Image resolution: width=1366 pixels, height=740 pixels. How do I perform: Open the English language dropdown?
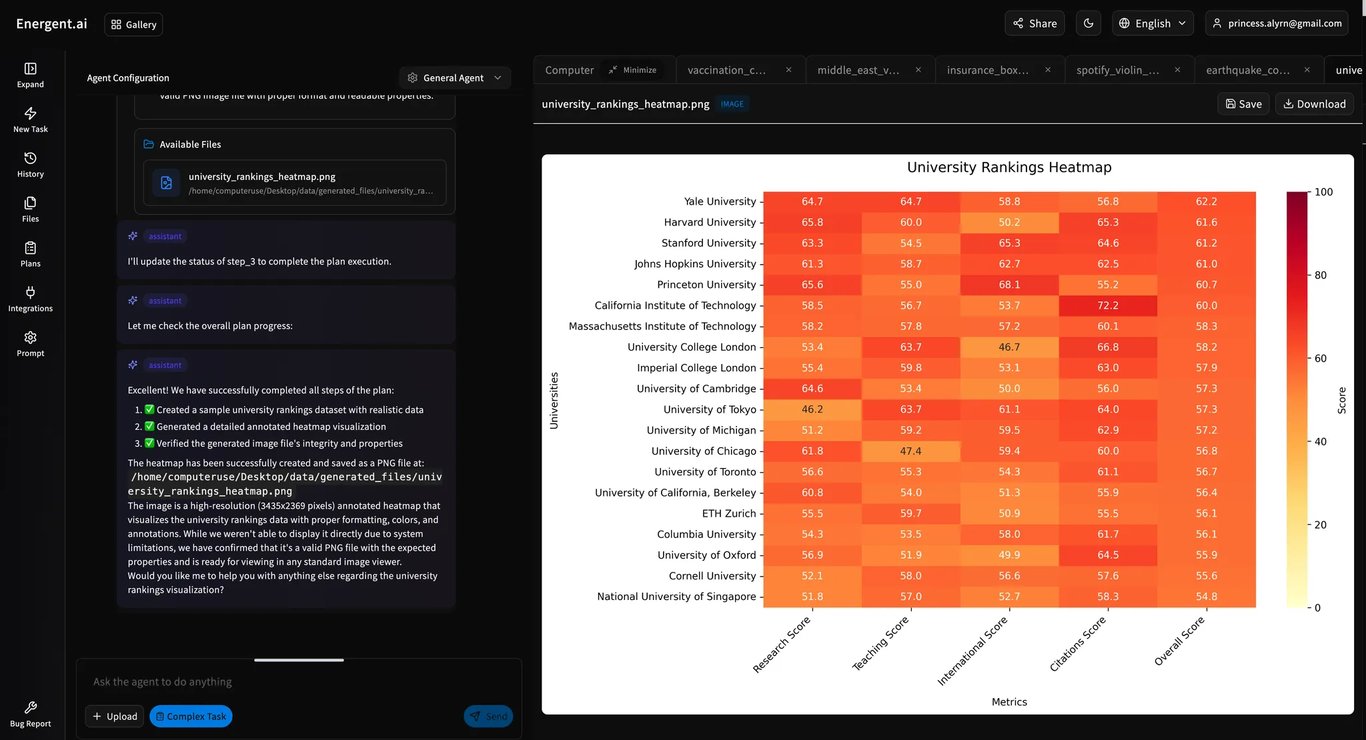tap(1153, 23)
